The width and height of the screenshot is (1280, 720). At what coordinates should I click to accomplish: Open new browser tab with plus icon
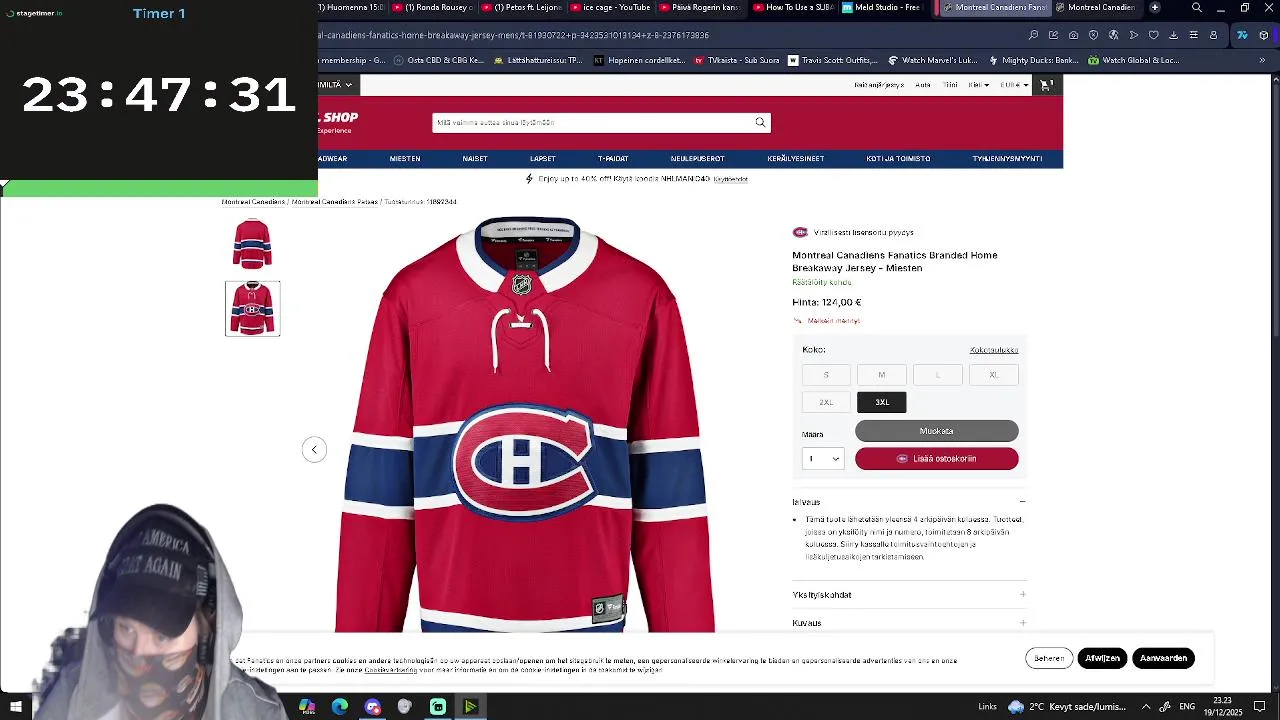tap(1154, 8)
